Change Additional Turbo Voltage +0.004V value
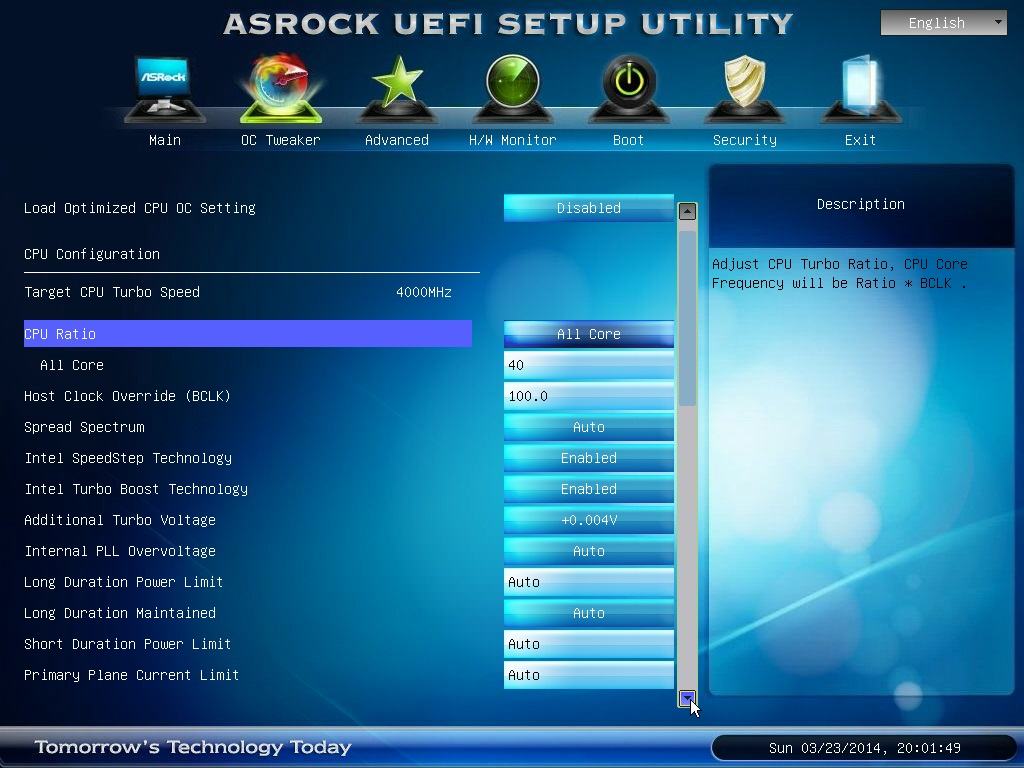1024x768 pixels. (588, 520)
